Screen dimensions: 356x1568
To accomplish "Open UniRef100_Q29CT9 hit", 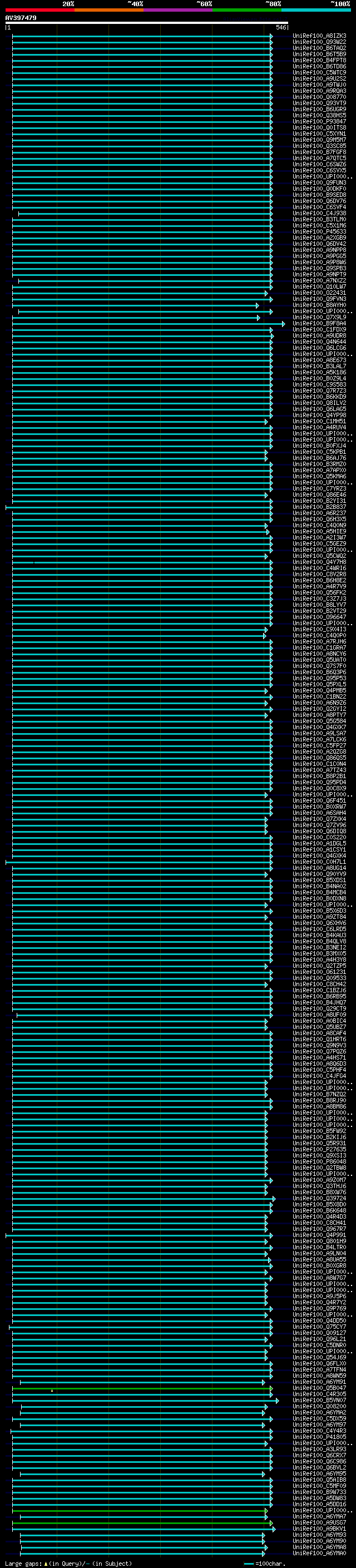I will tap(319, 1008).
